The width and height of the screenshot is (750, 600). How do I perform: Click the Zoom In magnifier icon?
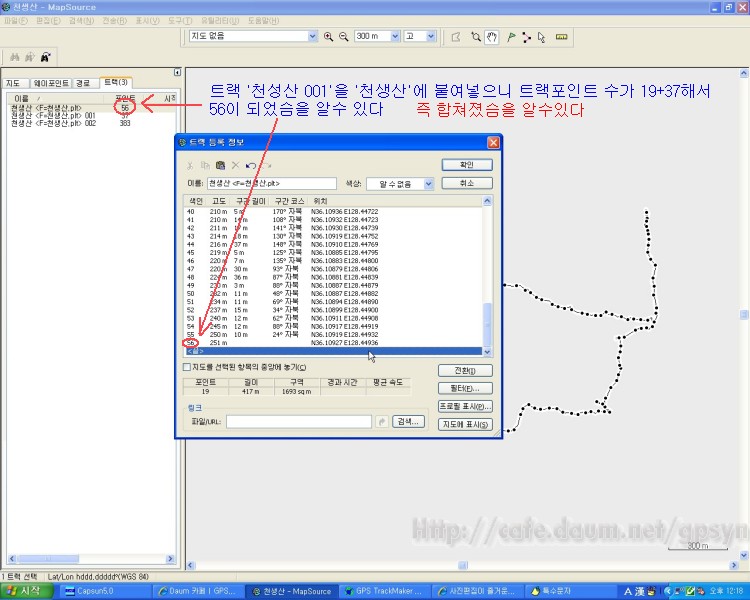(x=328, y=37)
